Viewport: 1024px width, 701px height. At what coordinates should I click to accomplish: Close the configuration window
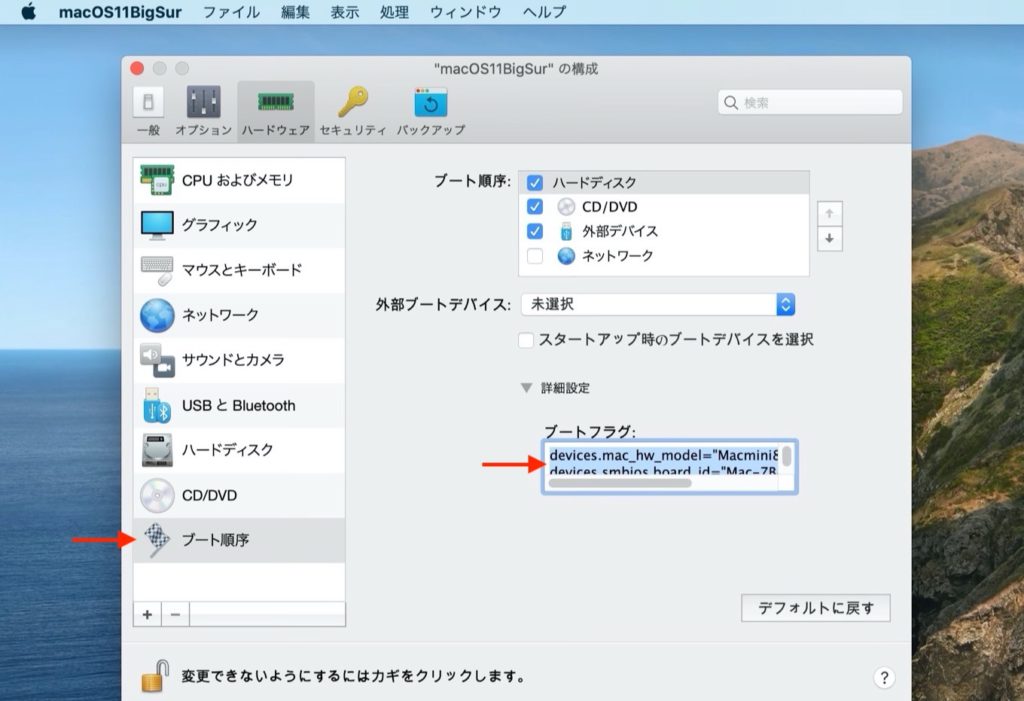click(137, 69)
